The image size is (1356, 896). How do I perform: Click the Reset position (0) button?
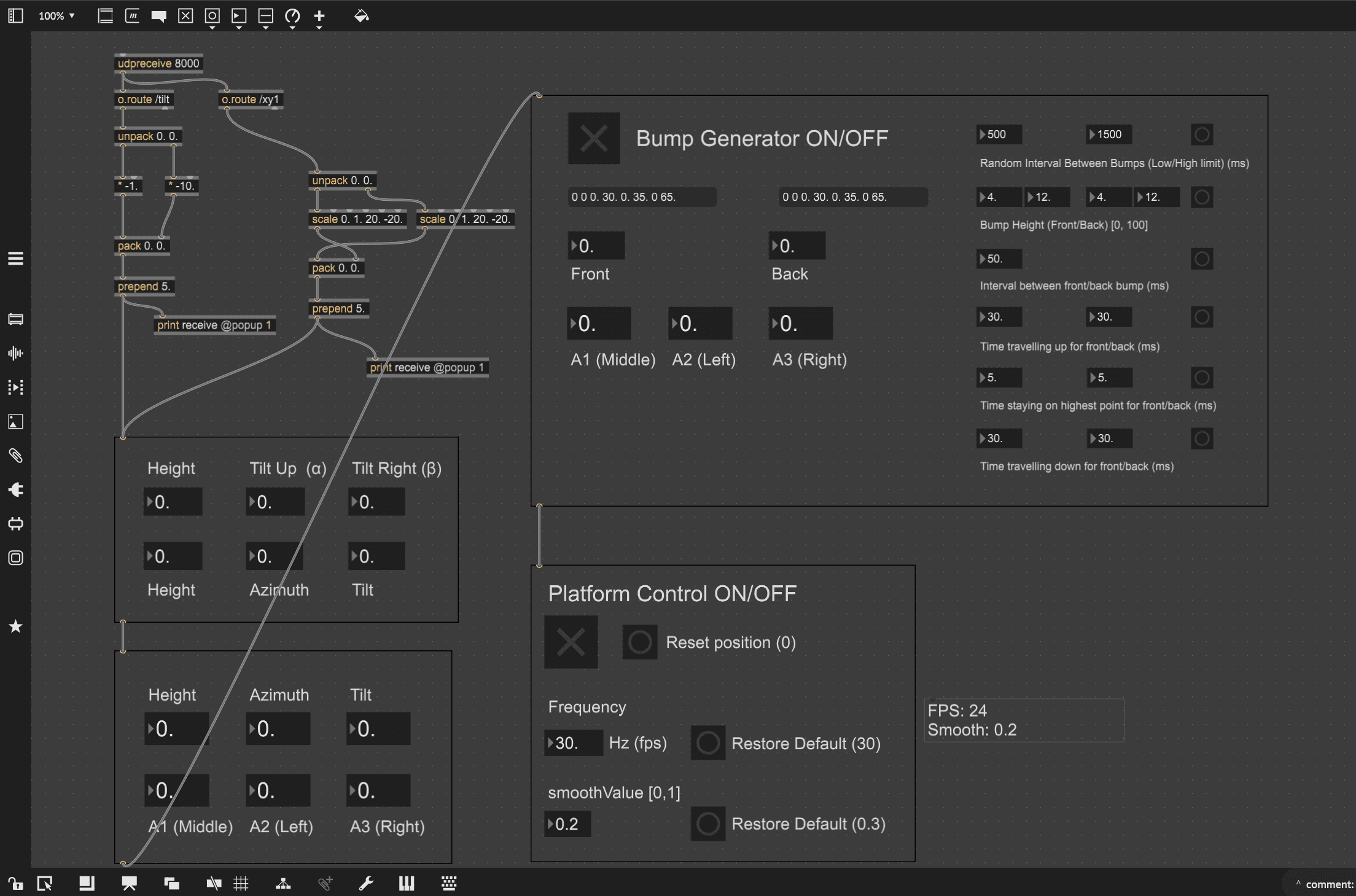coord(639,642)
